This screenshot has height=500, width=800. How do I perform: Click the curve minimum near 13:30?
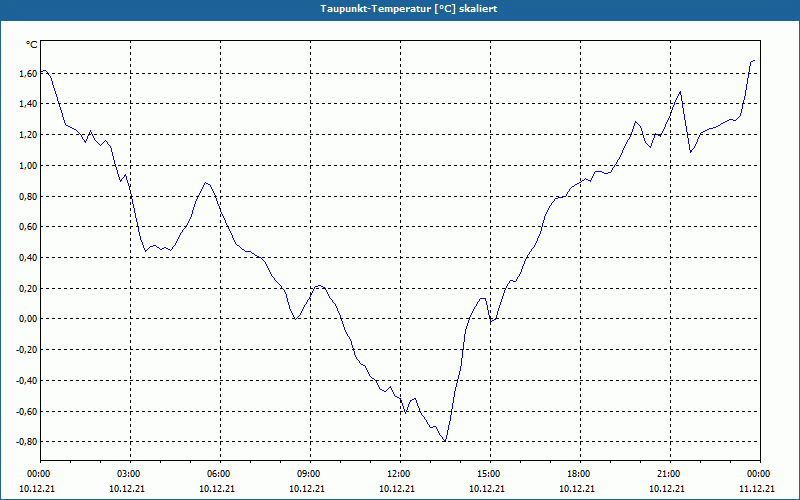445,441
